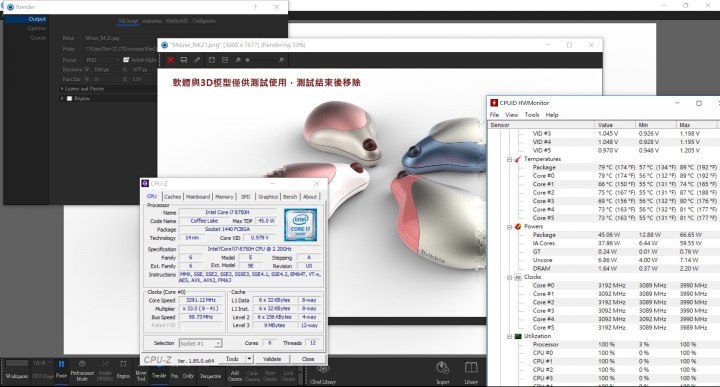Switch to the Still Image tab
Screen dimensions: 720x387
click(128, 21)
